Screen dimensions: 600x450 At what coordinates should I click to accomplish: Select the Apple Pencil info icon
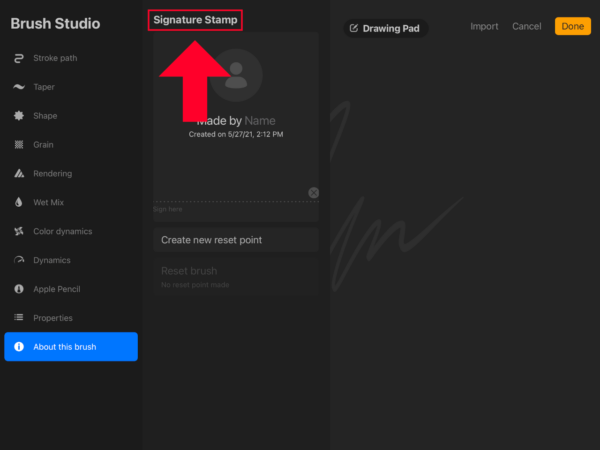point(19,289)
